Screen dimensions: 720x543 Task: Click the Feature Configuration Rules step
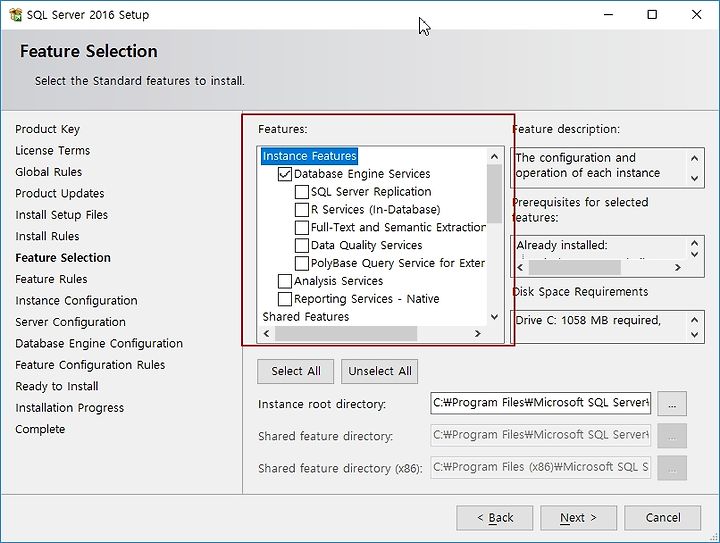click(x=90, y=365)
